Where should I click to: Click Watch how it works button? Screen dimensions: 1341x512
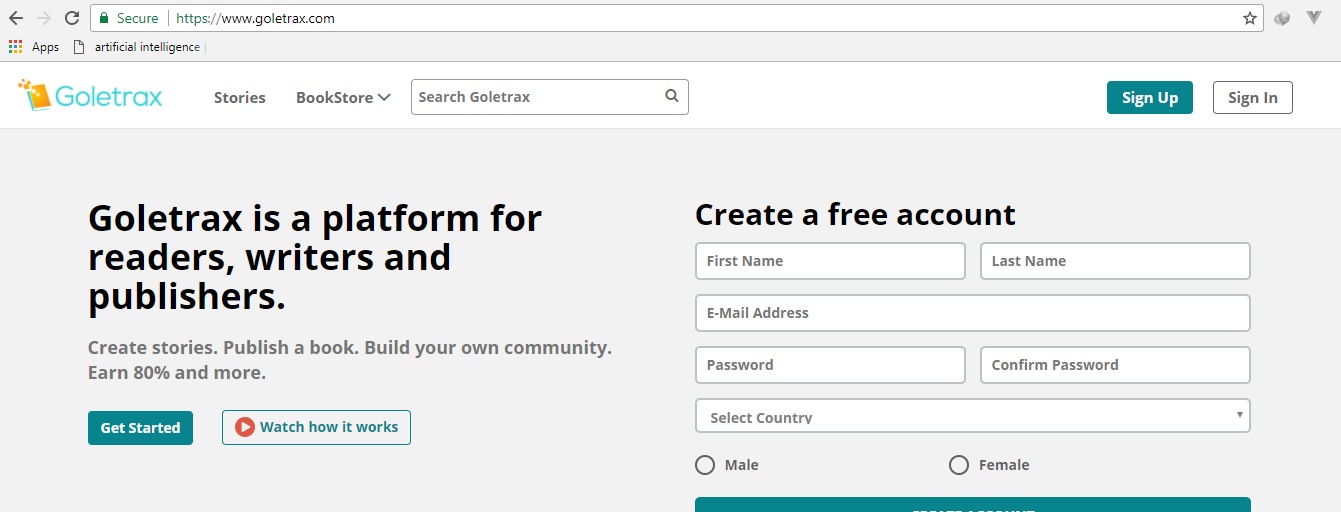point(316,427)
